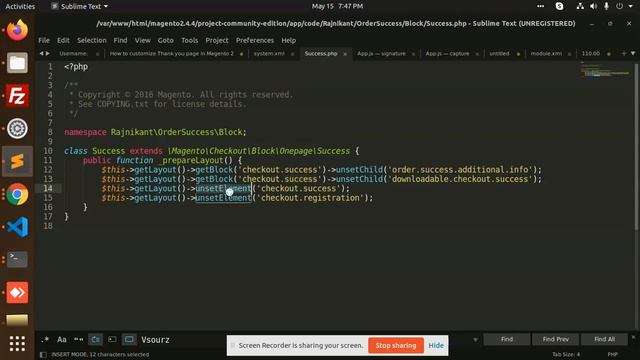Screen dimensions: 640x360
Task: Open Visual Studio Code from dock
Action: 17,227
